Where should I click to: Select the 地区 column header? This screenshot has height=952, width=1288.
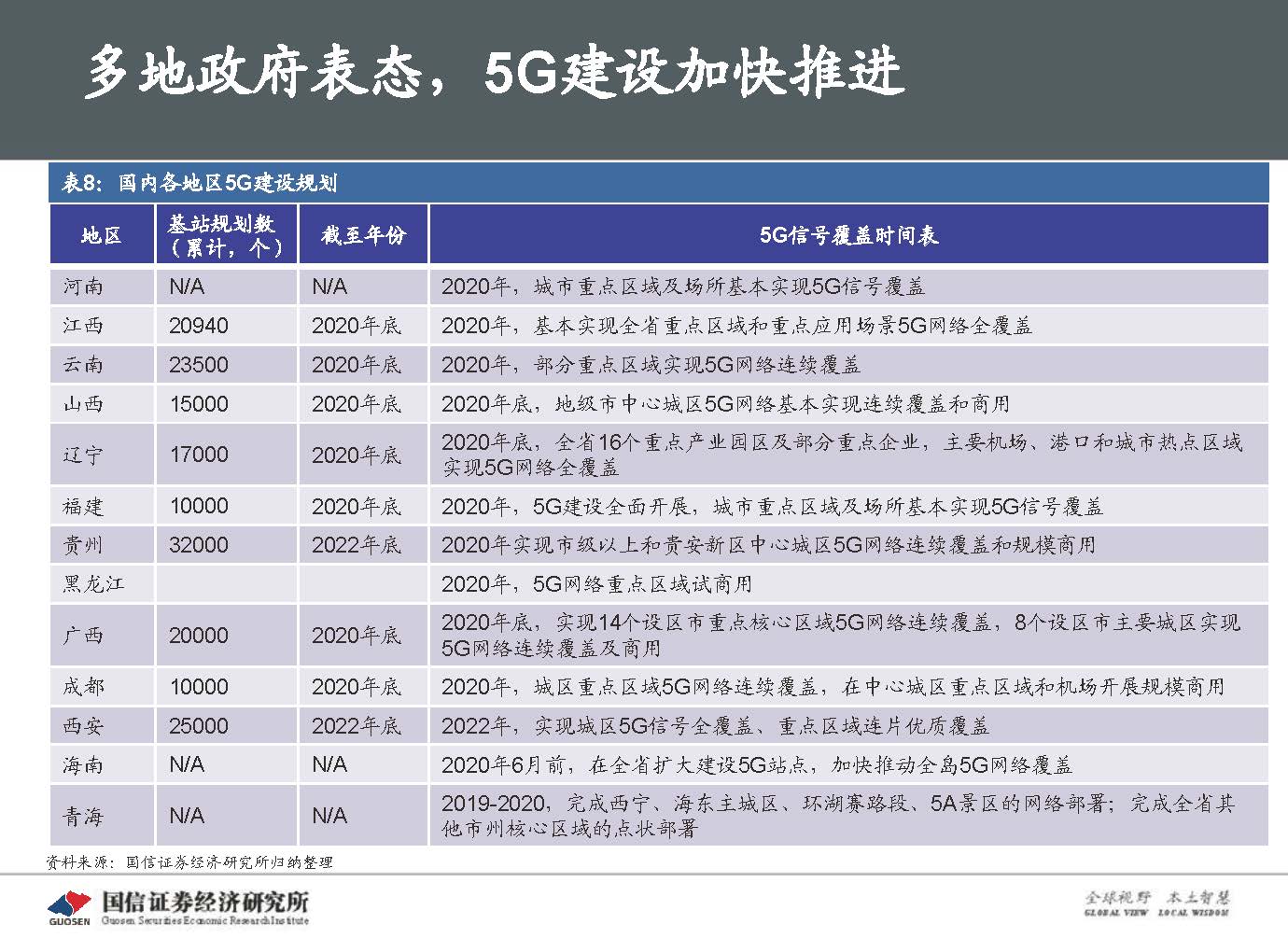[101, 233]
